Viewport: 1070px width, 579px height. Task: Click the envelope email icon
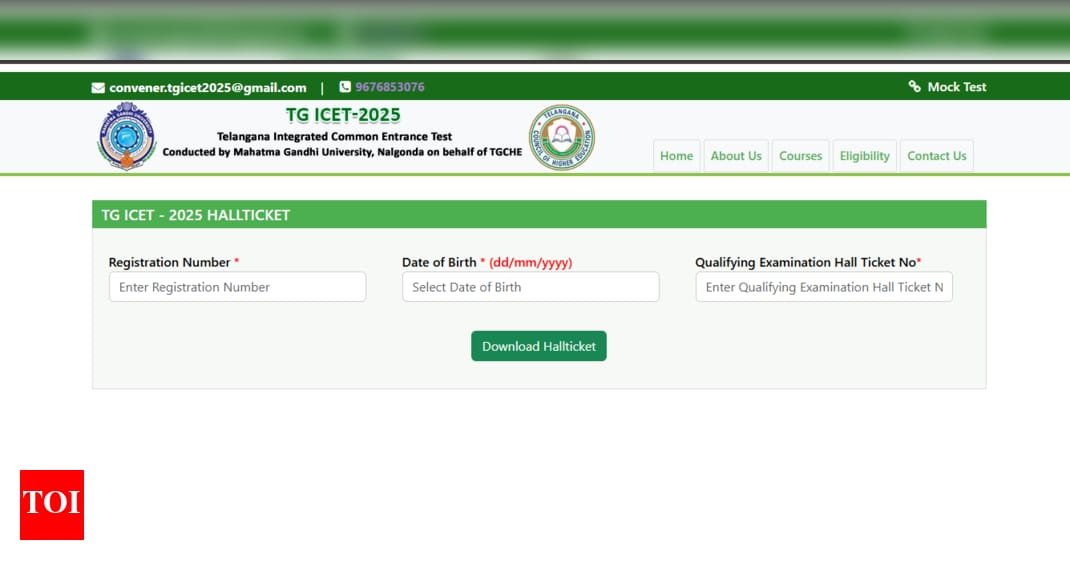pos(98,87)
